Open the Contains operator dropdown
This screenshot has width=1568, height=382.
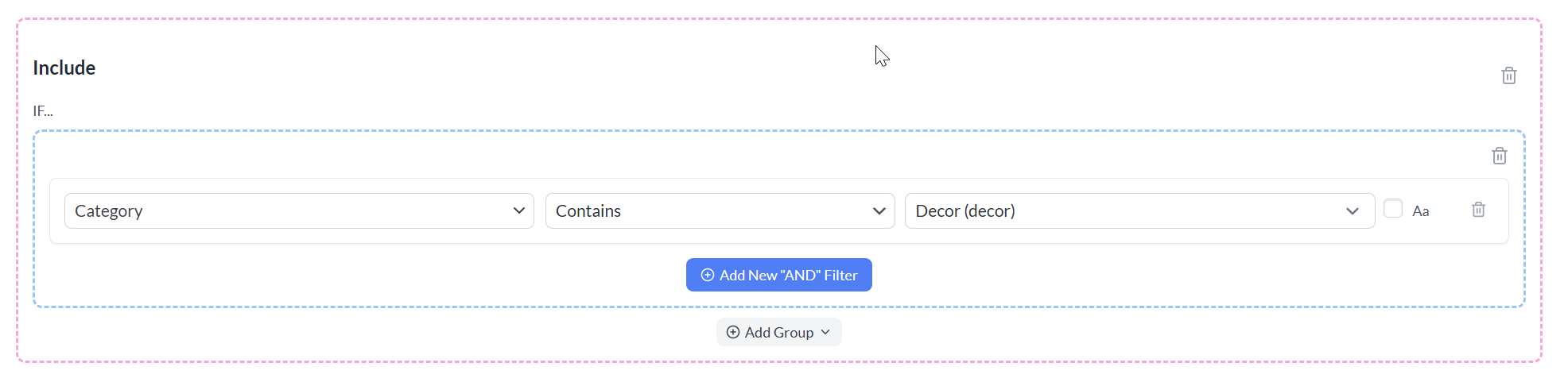[x=720, y=210]
